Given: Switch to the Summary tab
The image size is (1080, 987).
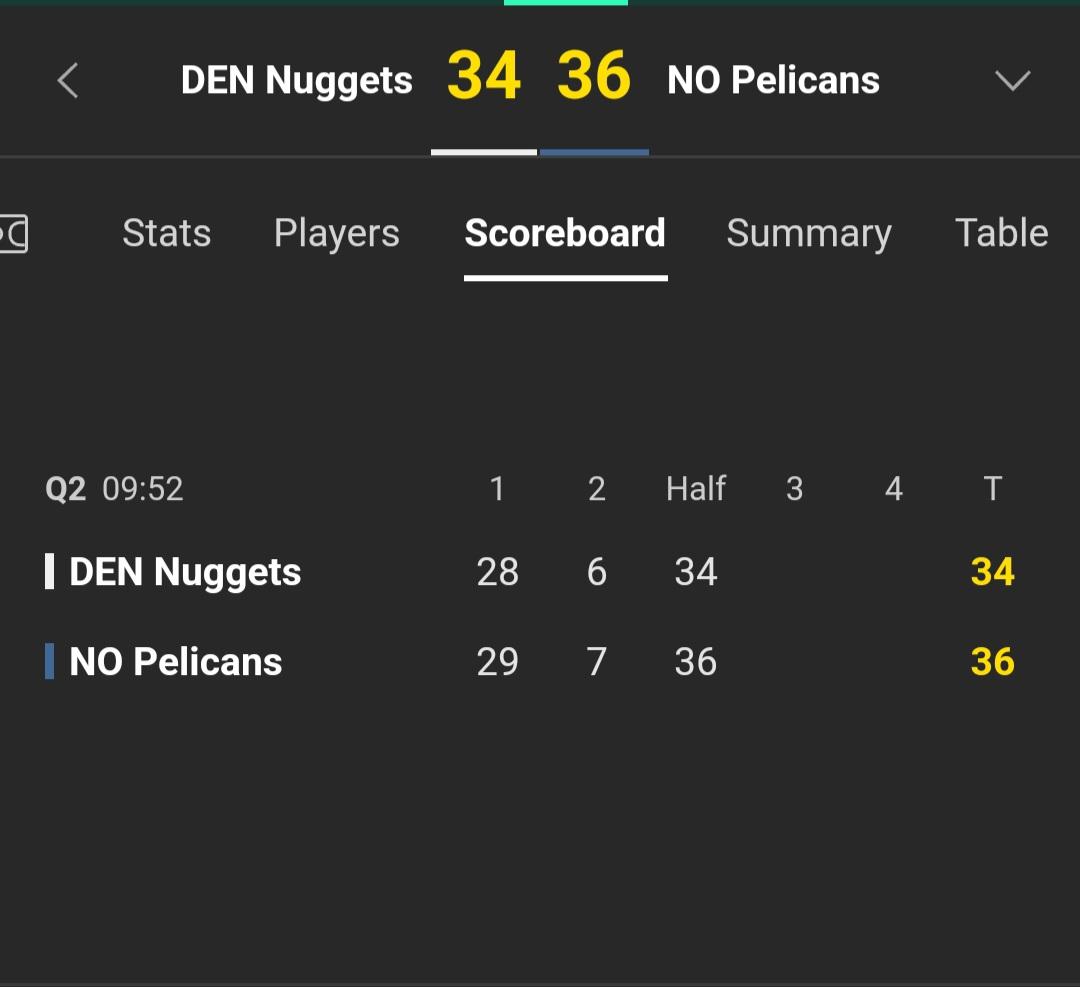Looking at the screenshot, I should pyautogui.click(x=809, y=233).
